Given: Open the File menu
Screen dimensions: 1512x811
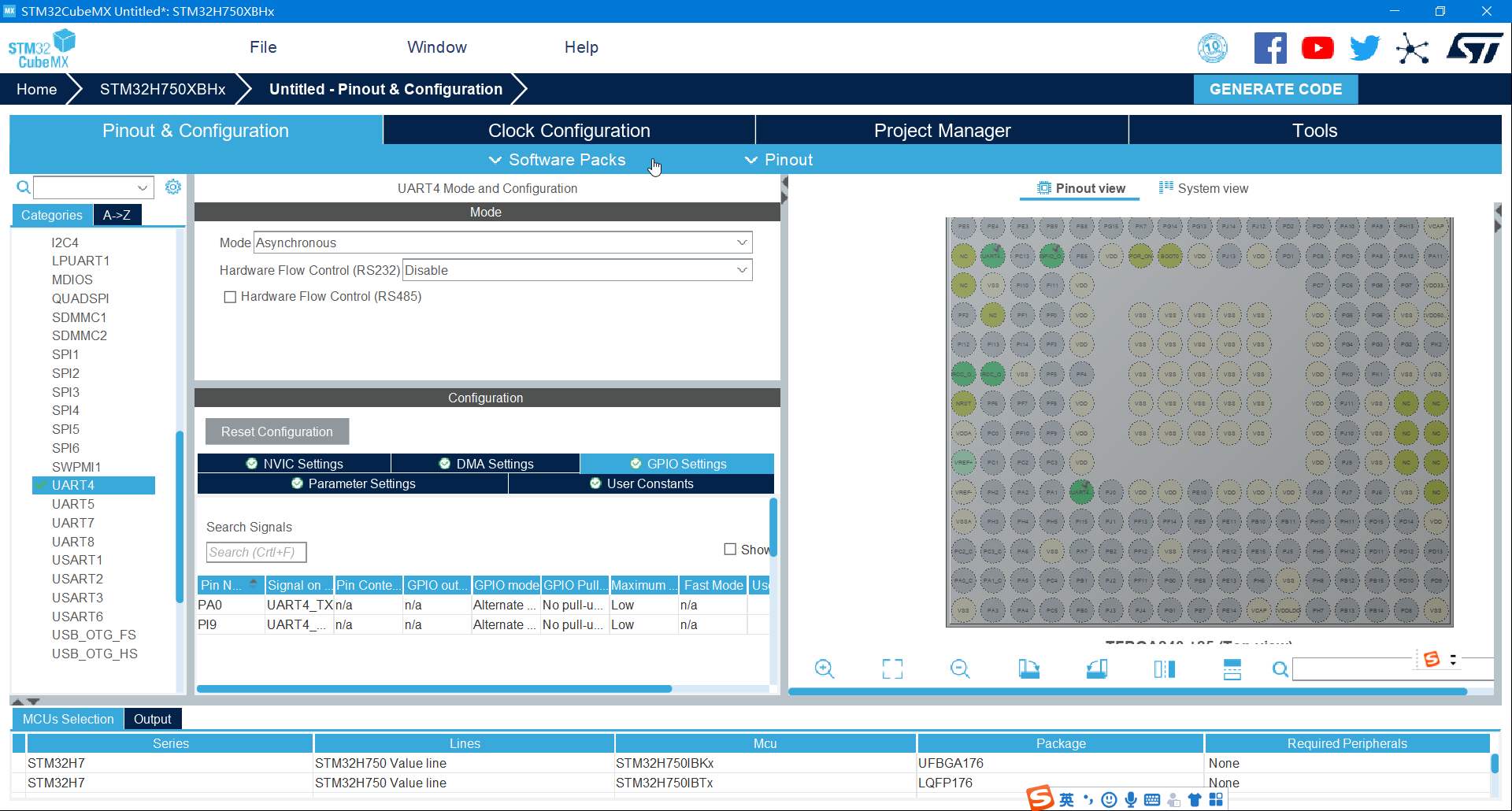Looking at the screenshot, I should [263, 47].
